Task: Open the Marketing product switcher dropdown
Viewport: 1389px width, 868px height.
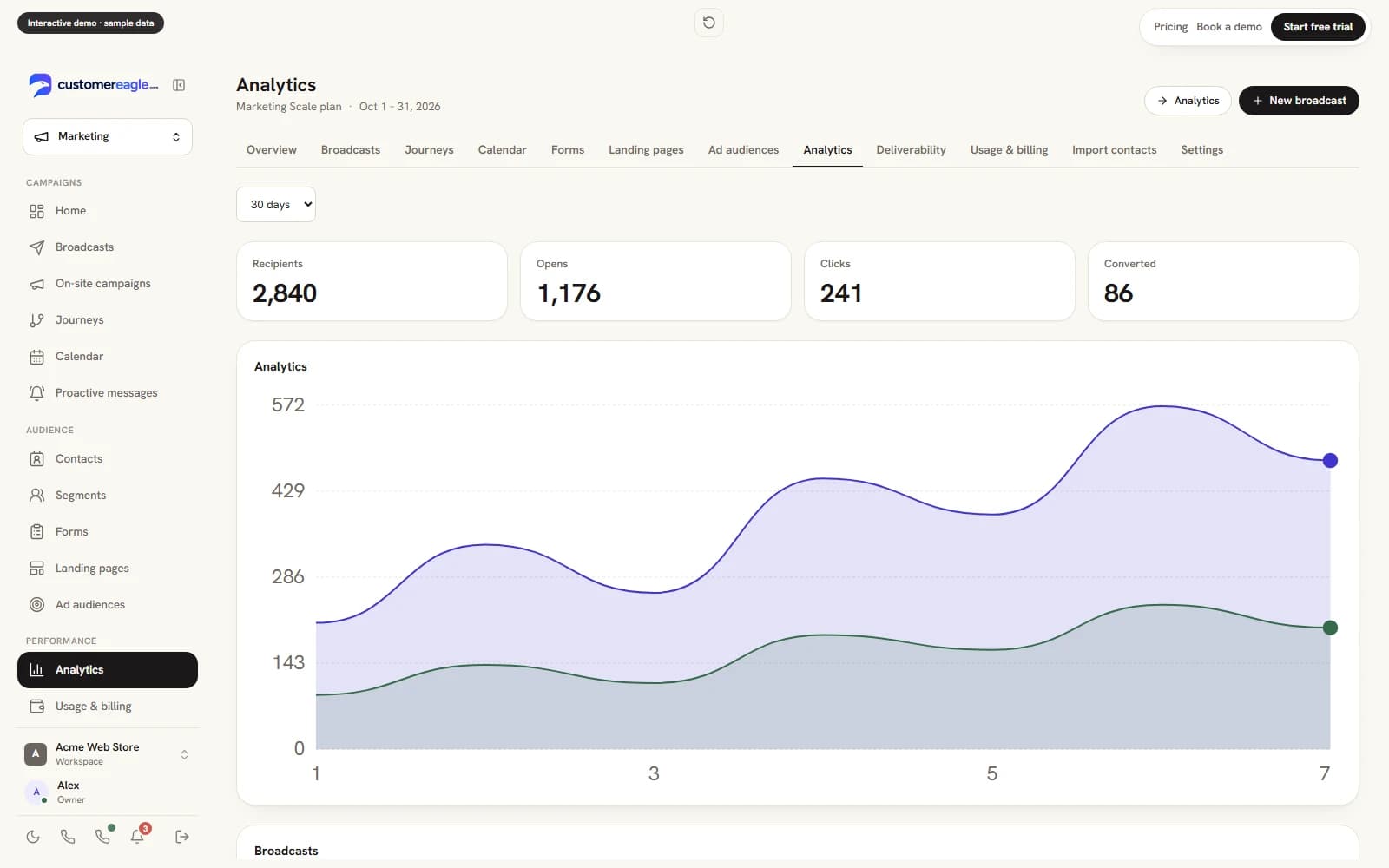Action: click(x=108, y=137)
